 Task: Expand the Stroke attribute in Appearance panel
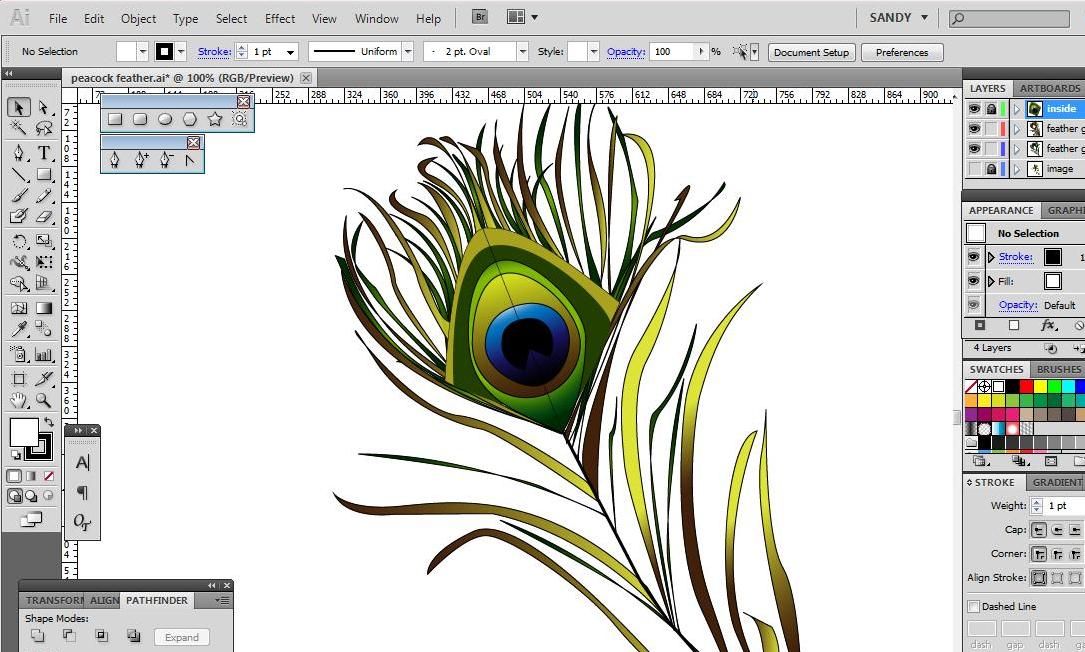991,257
